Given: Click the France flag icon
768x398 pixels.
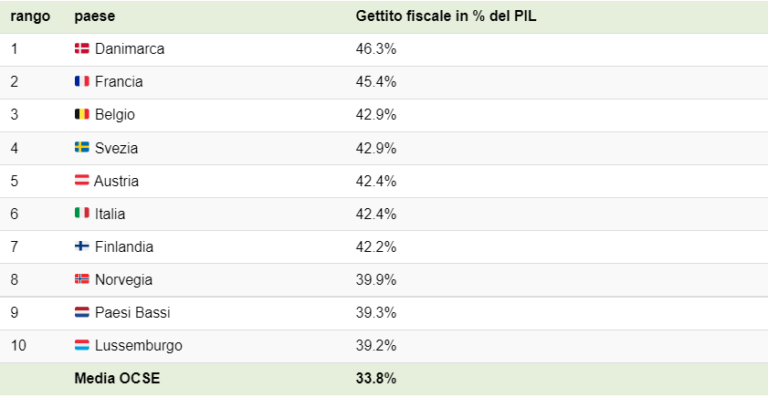Looking at the screenshot, I should point(82,81).
